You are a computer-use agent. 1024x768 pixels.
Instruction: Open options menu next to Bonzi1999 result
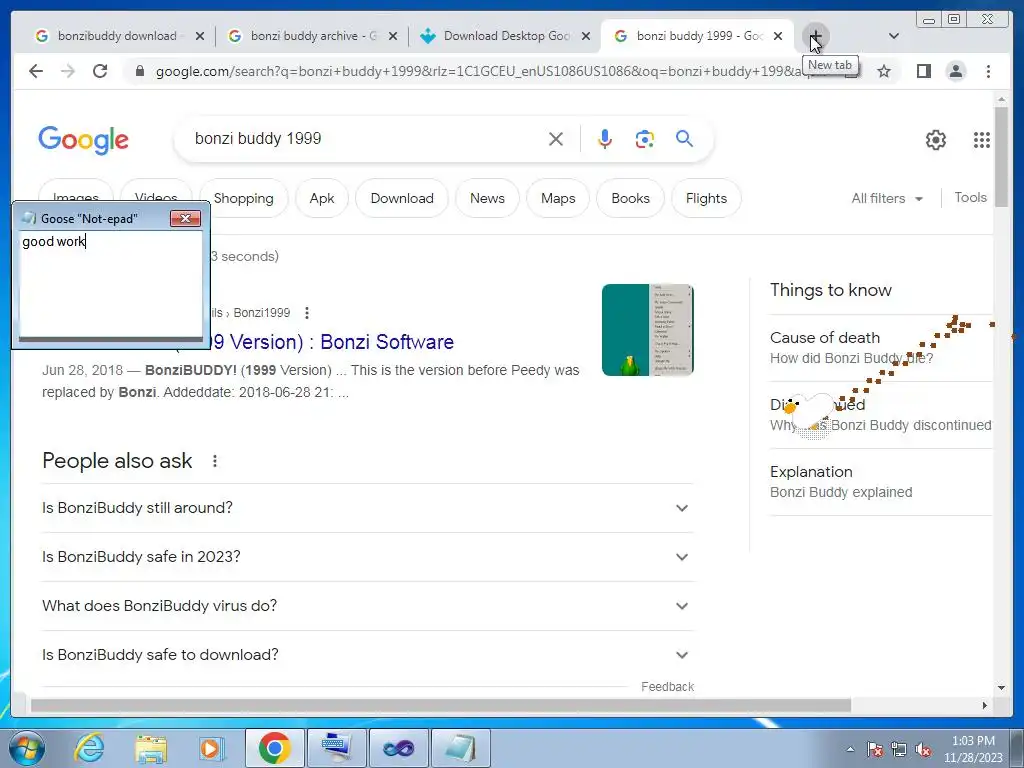(307, 313)
